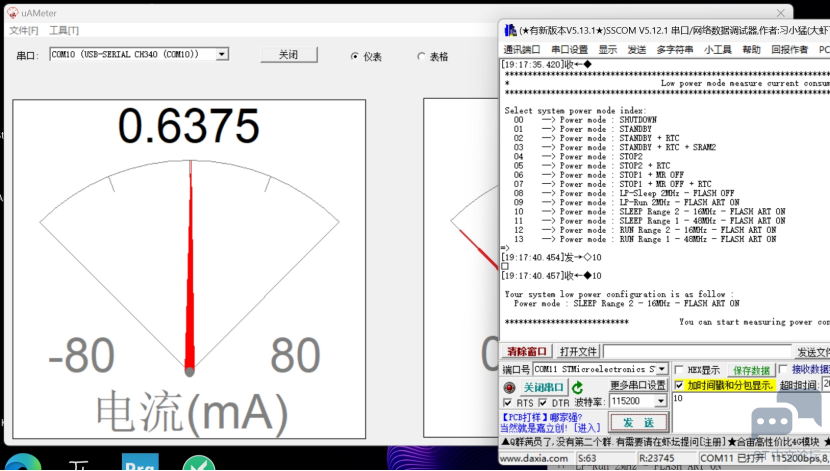Open the 帮助 menu in SSCOM

[751, 50]
